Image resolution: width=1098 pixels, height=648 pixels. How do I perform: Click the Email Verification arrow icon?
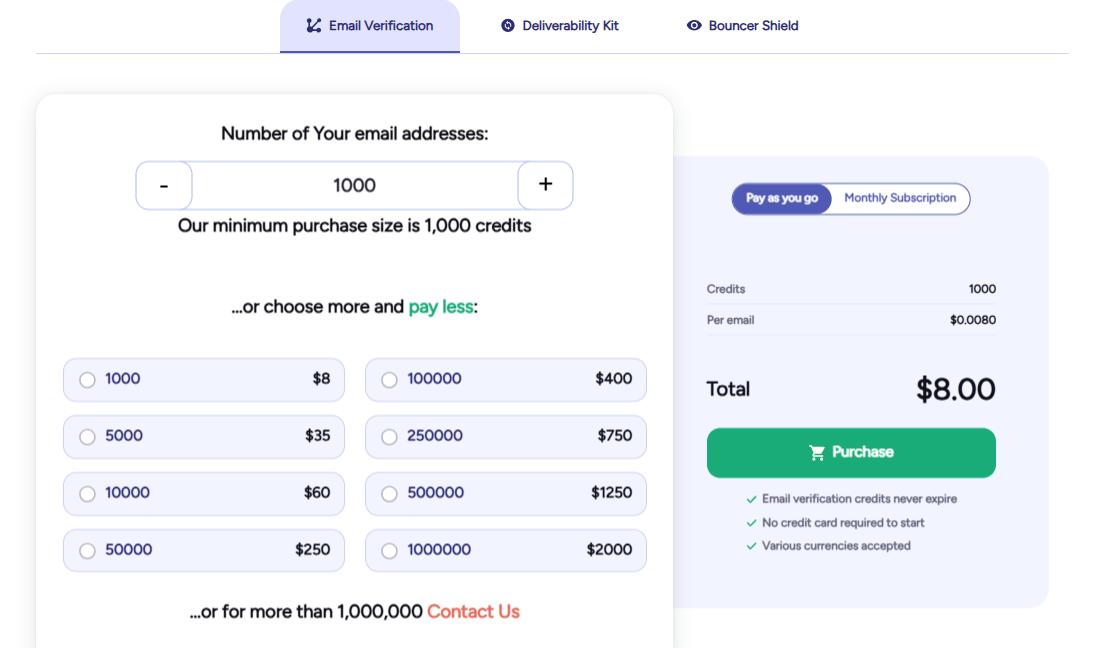pyautogui.click(x=311, y=25)
